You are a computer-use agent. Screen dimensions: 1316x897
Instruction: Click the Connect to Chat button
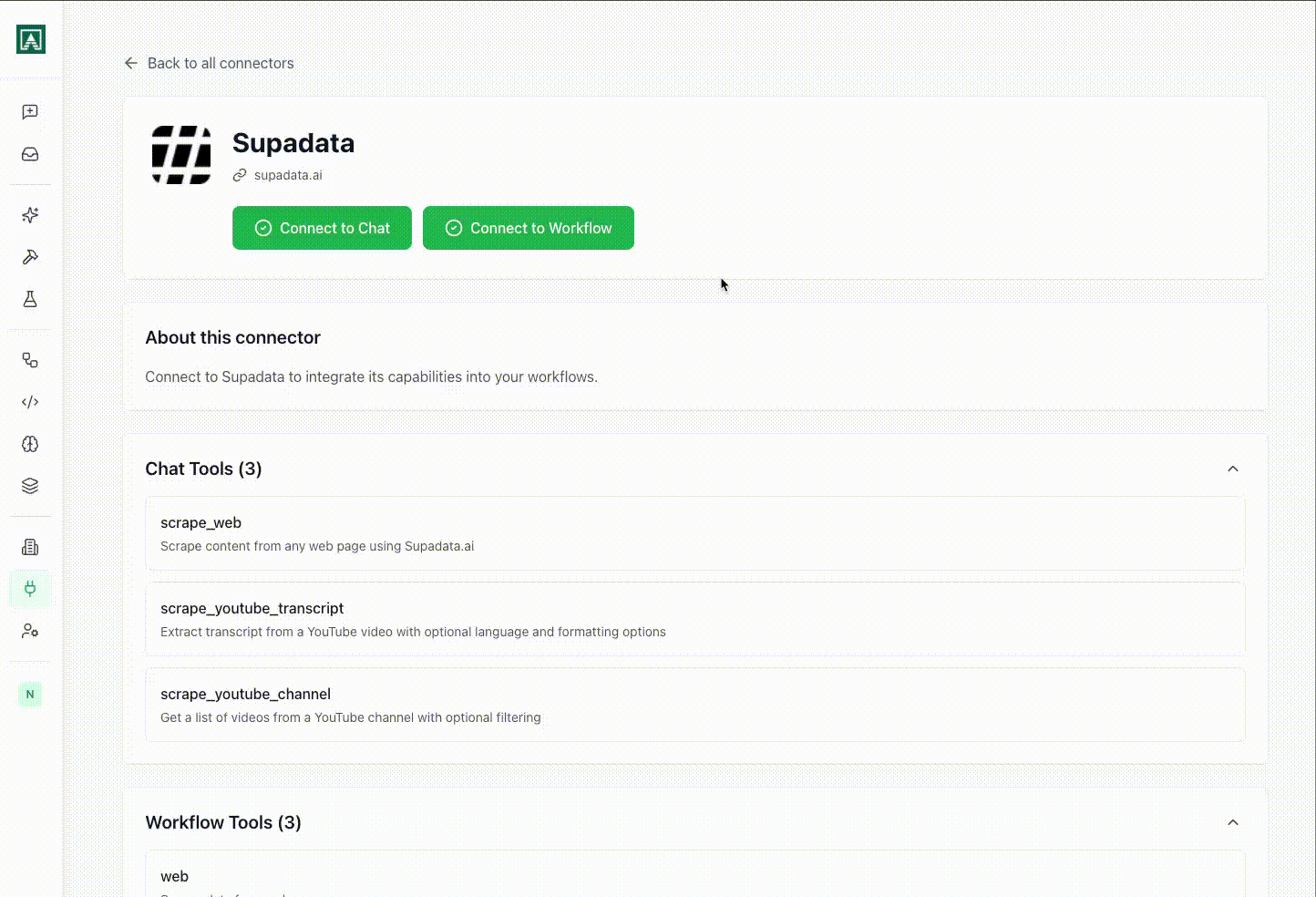[x=322, y=228]
